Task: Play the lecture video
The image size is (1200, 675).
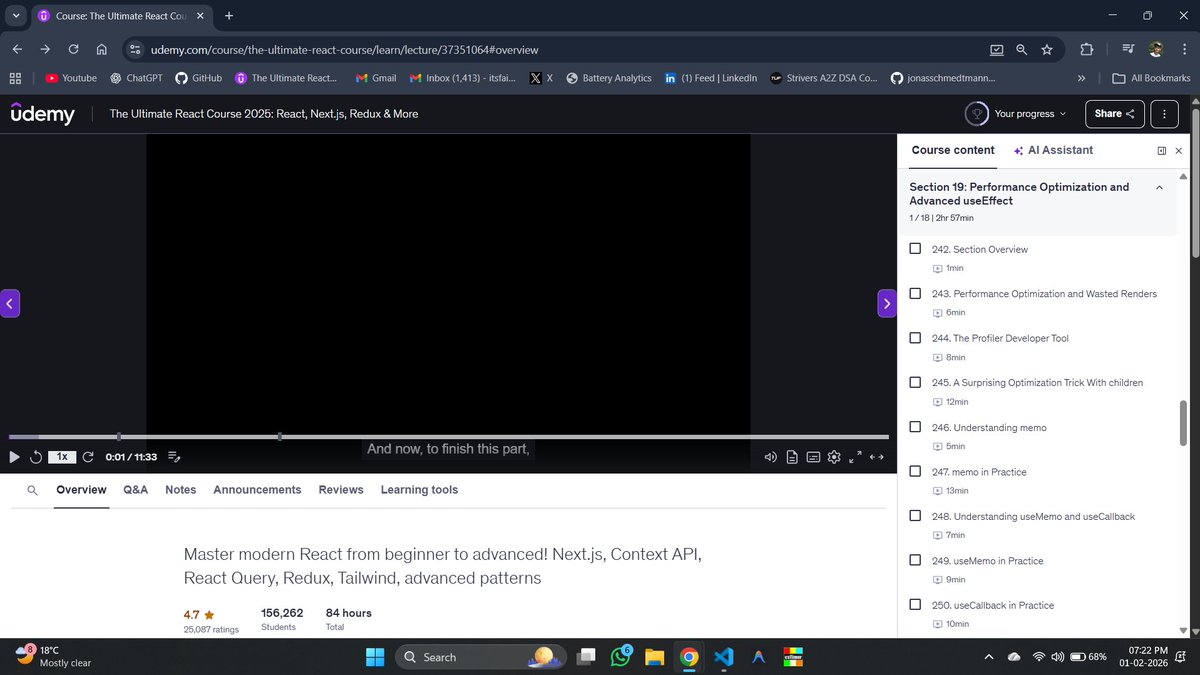Action: pos(14,457)
